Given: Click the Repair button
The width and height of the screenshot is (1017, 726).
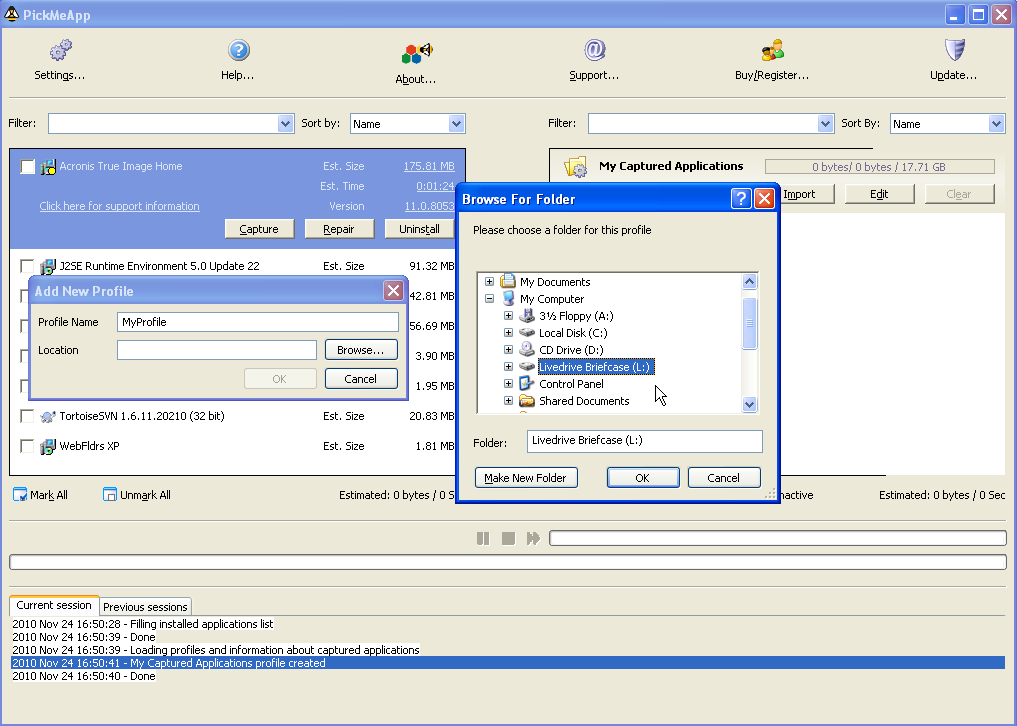Looking at the screenshot, I should click(339, 229).
